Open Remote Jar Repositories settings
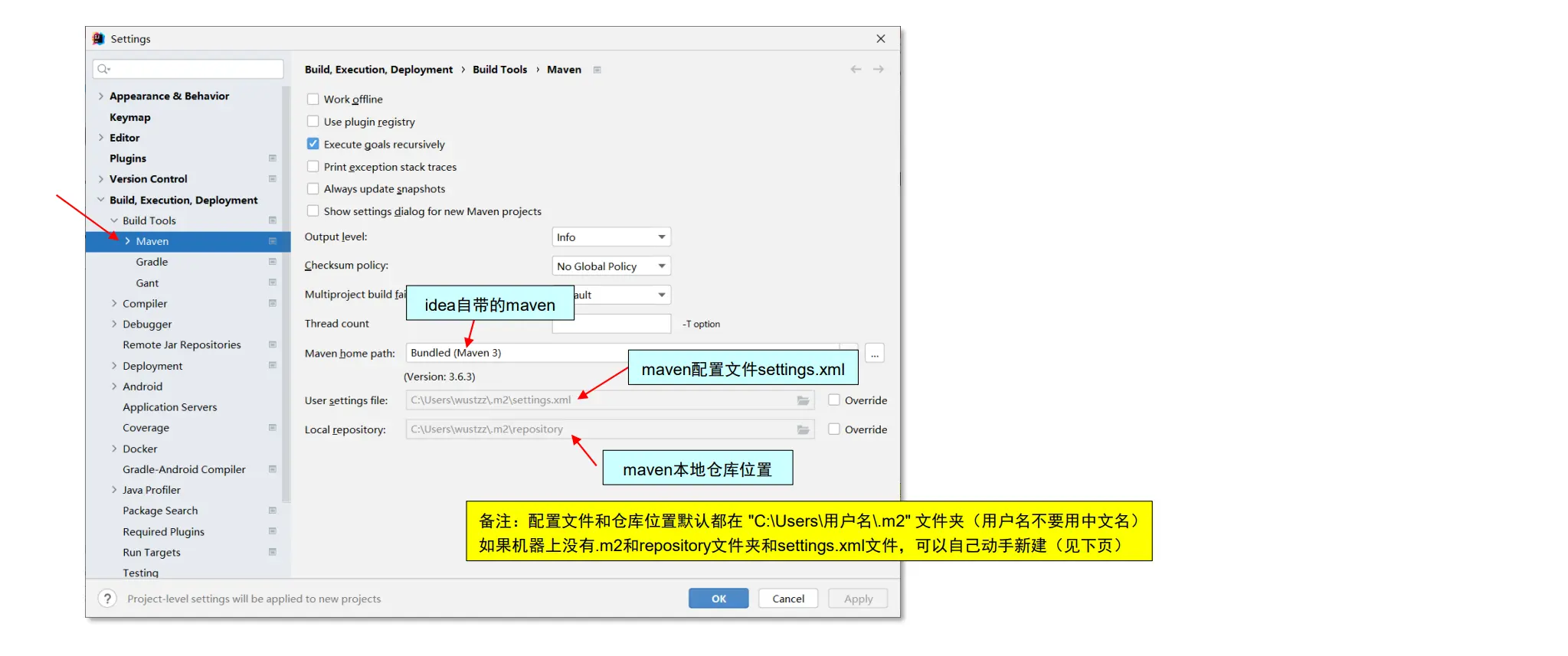 tap(182, 345)
